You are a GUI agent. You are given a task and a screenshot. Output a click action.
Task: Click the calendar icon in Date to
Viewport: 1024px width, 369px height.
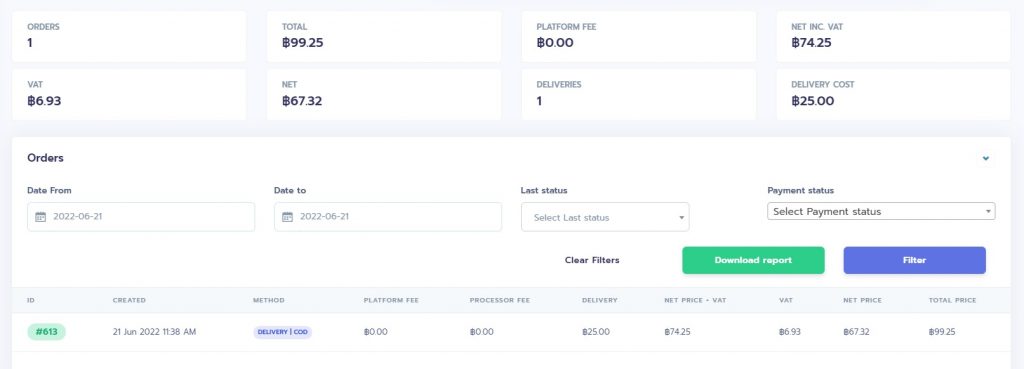click(287, 217)
